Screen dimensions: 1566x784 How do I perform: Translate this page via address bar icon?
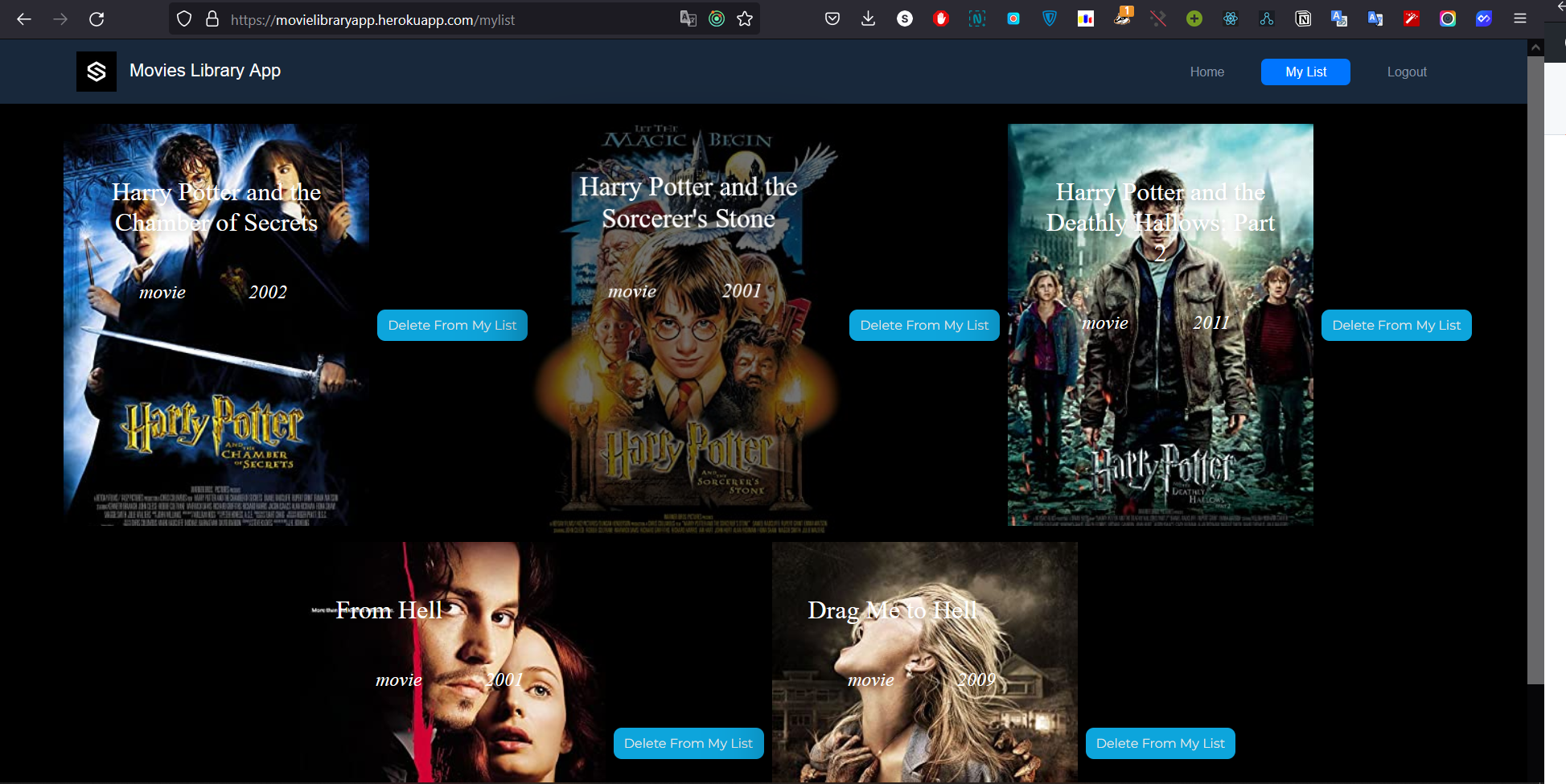pos(688,18)
